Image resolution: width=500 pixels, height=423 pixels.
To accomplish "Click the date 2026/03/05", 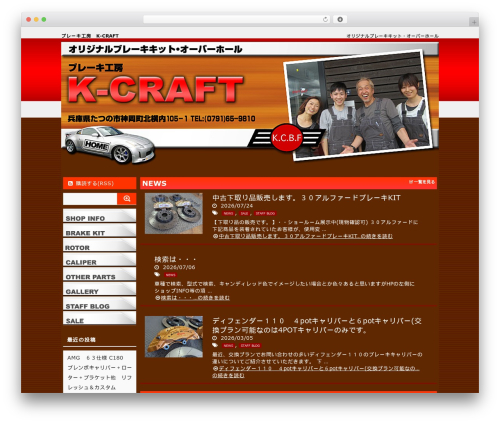I will pyautogui.click(x=237, y=338).
